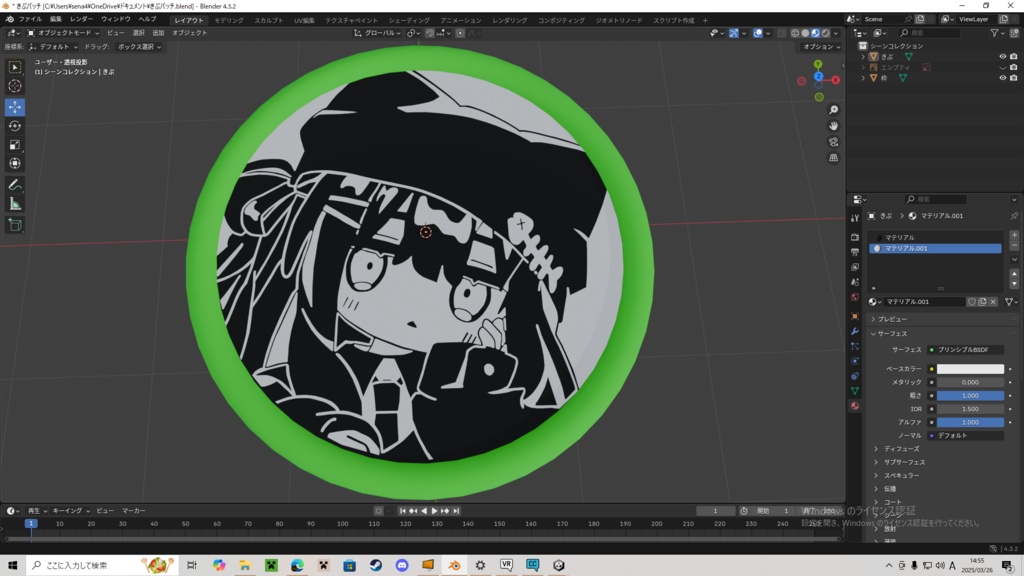Open the Physics properties tab icon

tap(855, 361)
